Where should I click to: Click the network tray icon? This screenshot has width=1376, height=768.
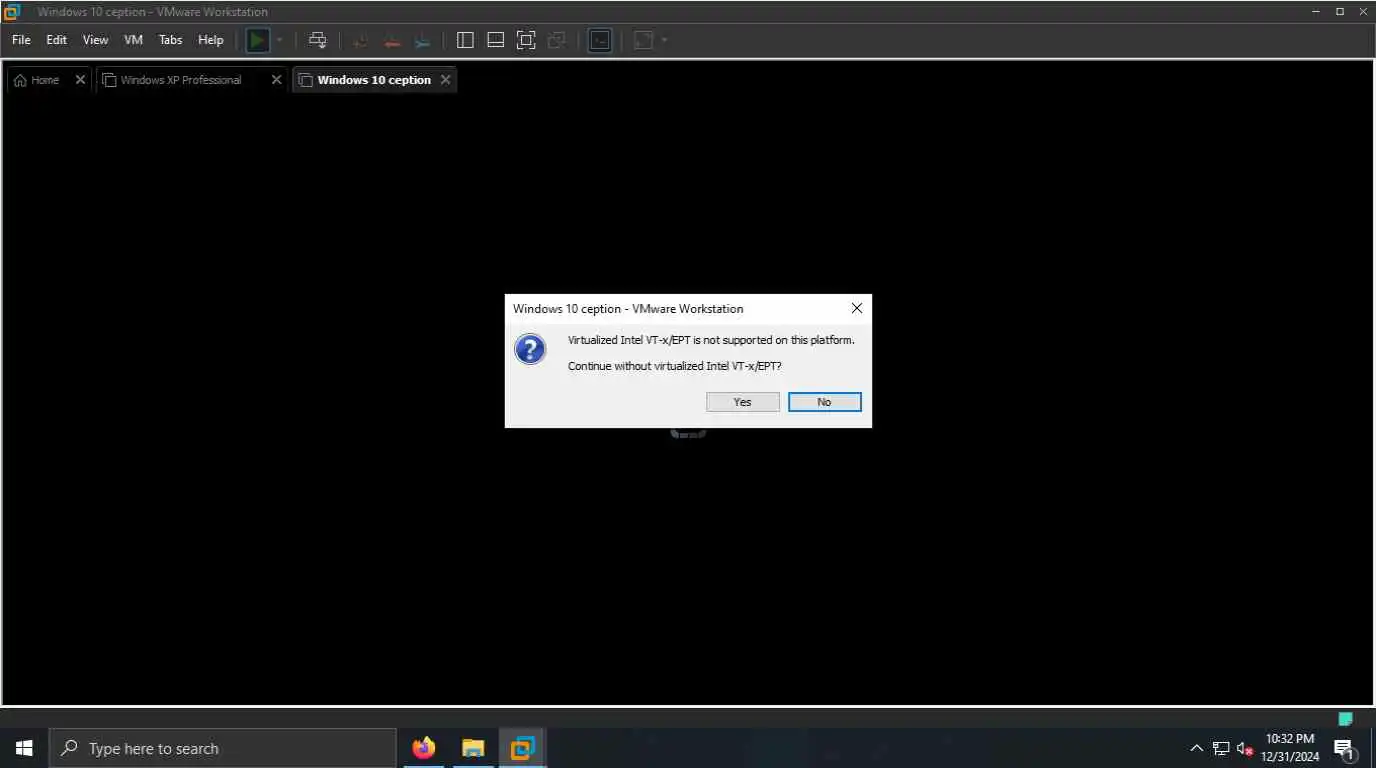(x=1221, y=748)
